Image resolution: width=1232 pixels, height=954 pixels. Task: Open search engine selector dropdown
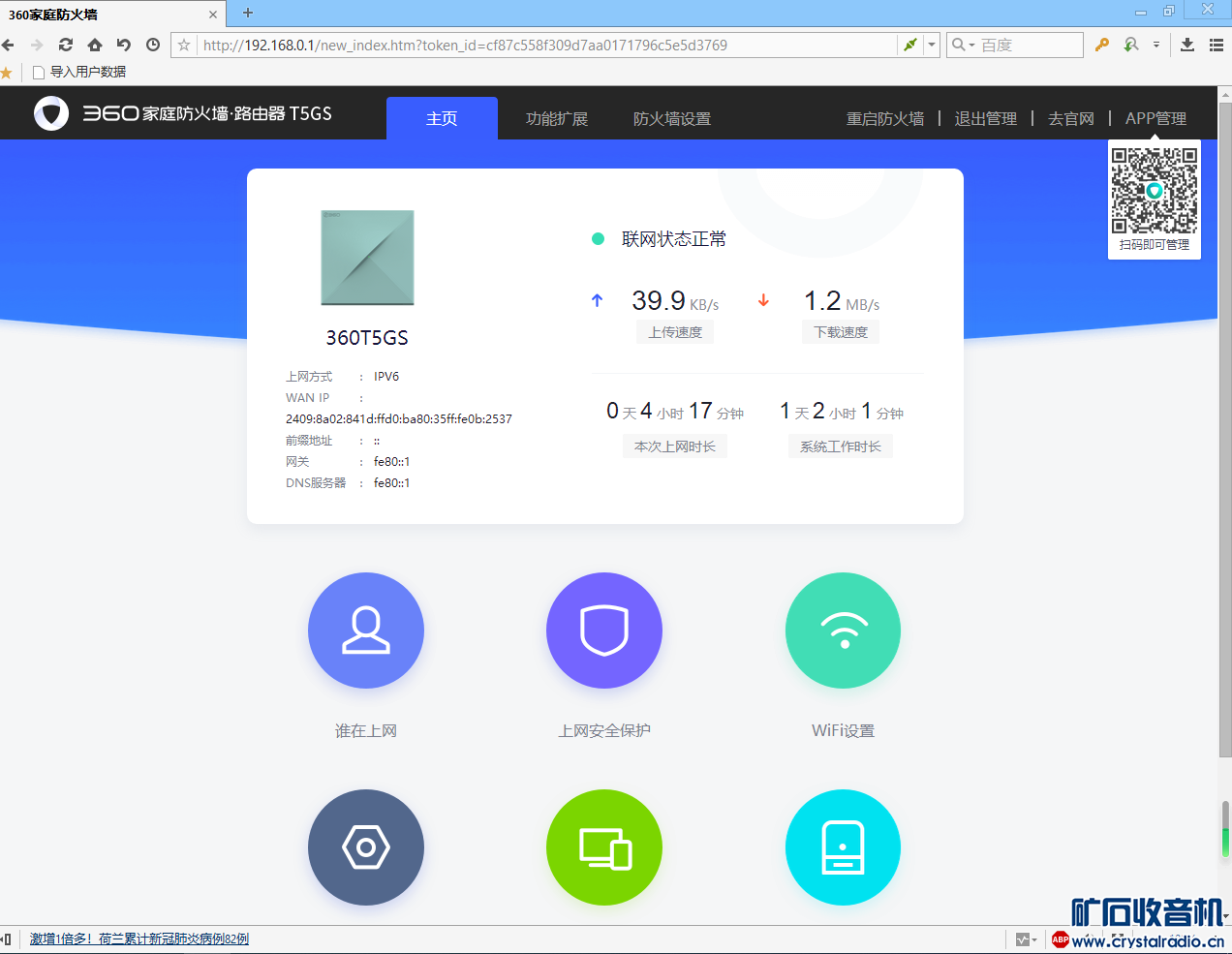(x=963, y=45)
